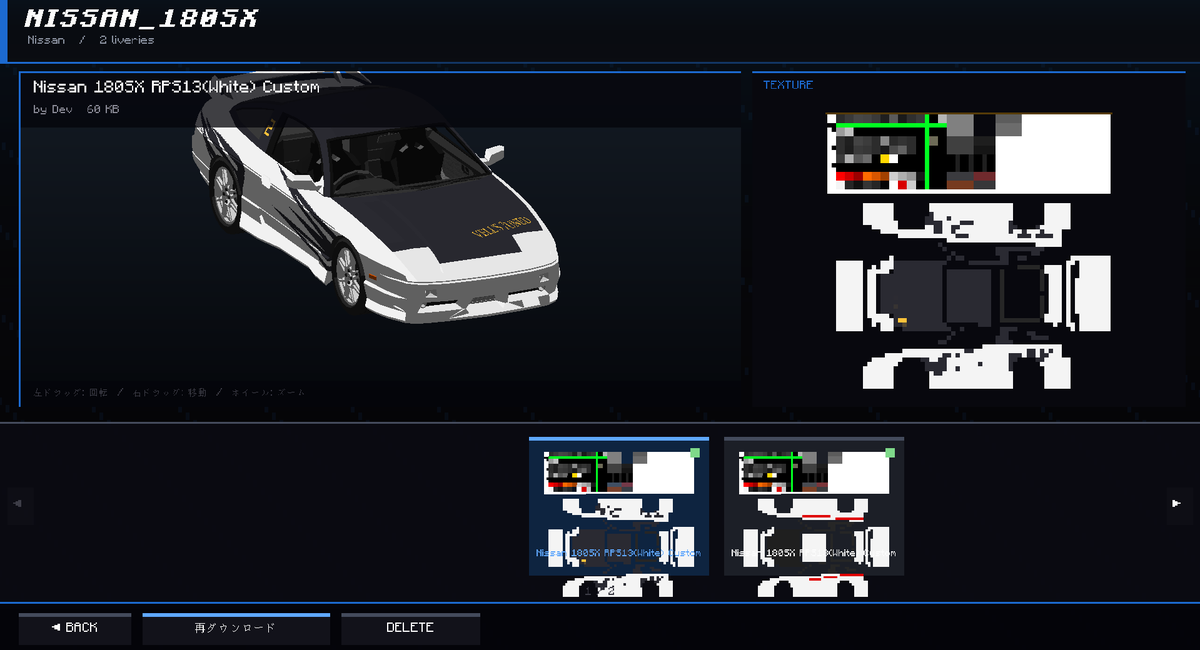Click the 左ドラッグ: 回転 control hint text
Image resolution: width=1200 pixels, height=650 pixels.
click(69, 393)
